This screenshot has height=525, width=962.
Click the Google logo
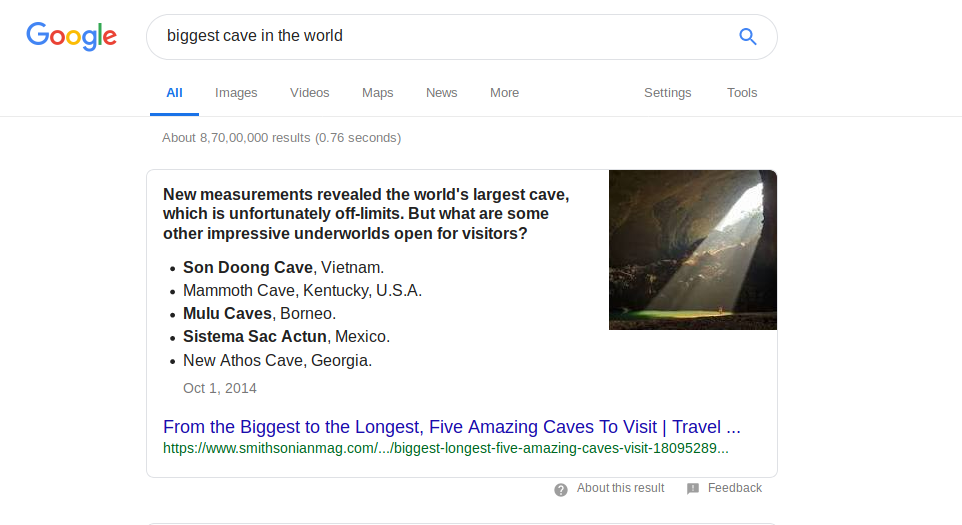coord(71,36)
